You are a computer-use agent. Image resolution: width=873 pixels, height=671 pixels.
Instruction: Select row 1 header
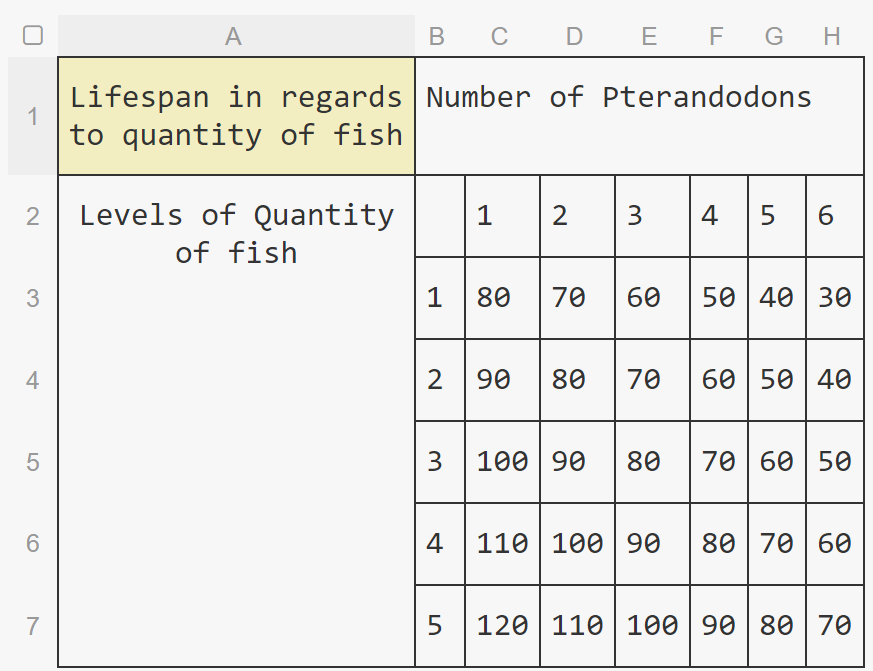tap(33, 116)
